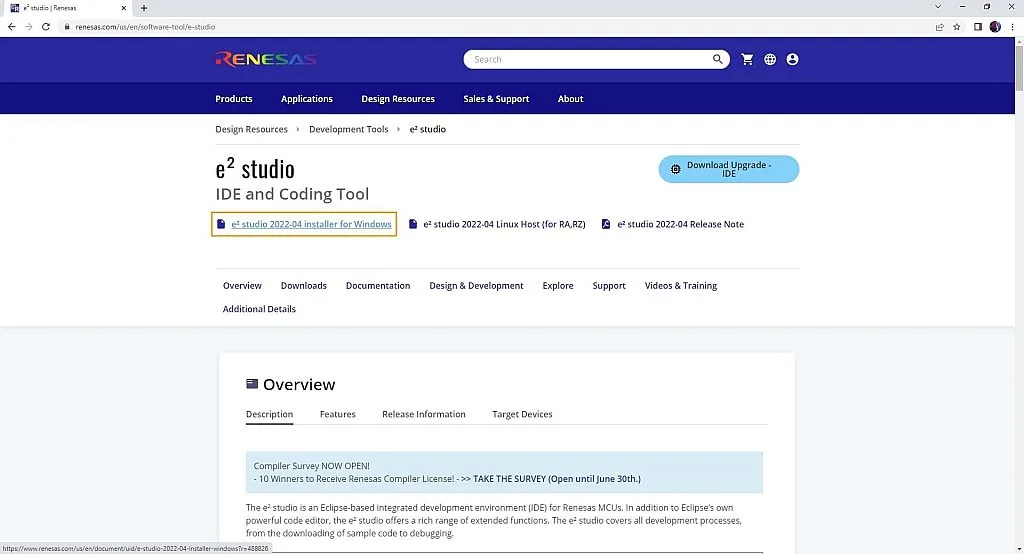Jump to Overview section link
1024x554 pixels.
coord(242,285)
